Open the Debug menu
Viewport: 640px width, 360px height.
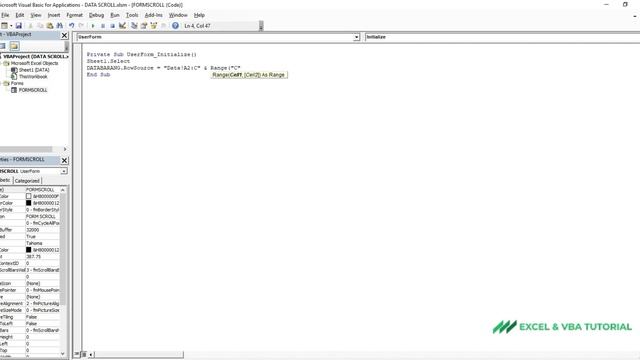point(96,15)
